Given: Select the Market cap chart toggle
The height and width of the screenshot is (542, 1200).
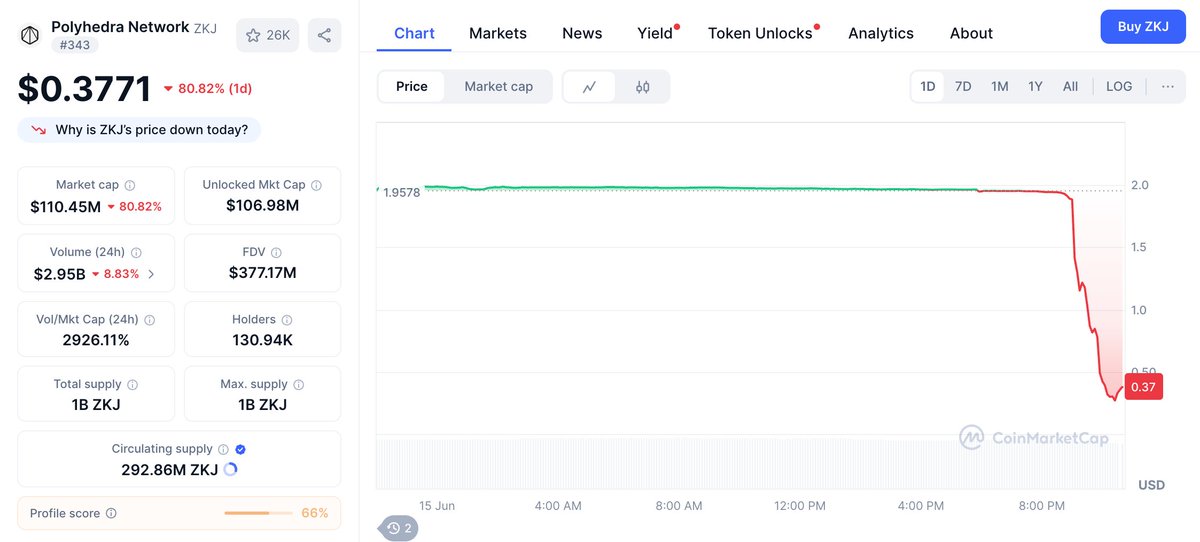Looking at the screenshot, I should point(498,87).
